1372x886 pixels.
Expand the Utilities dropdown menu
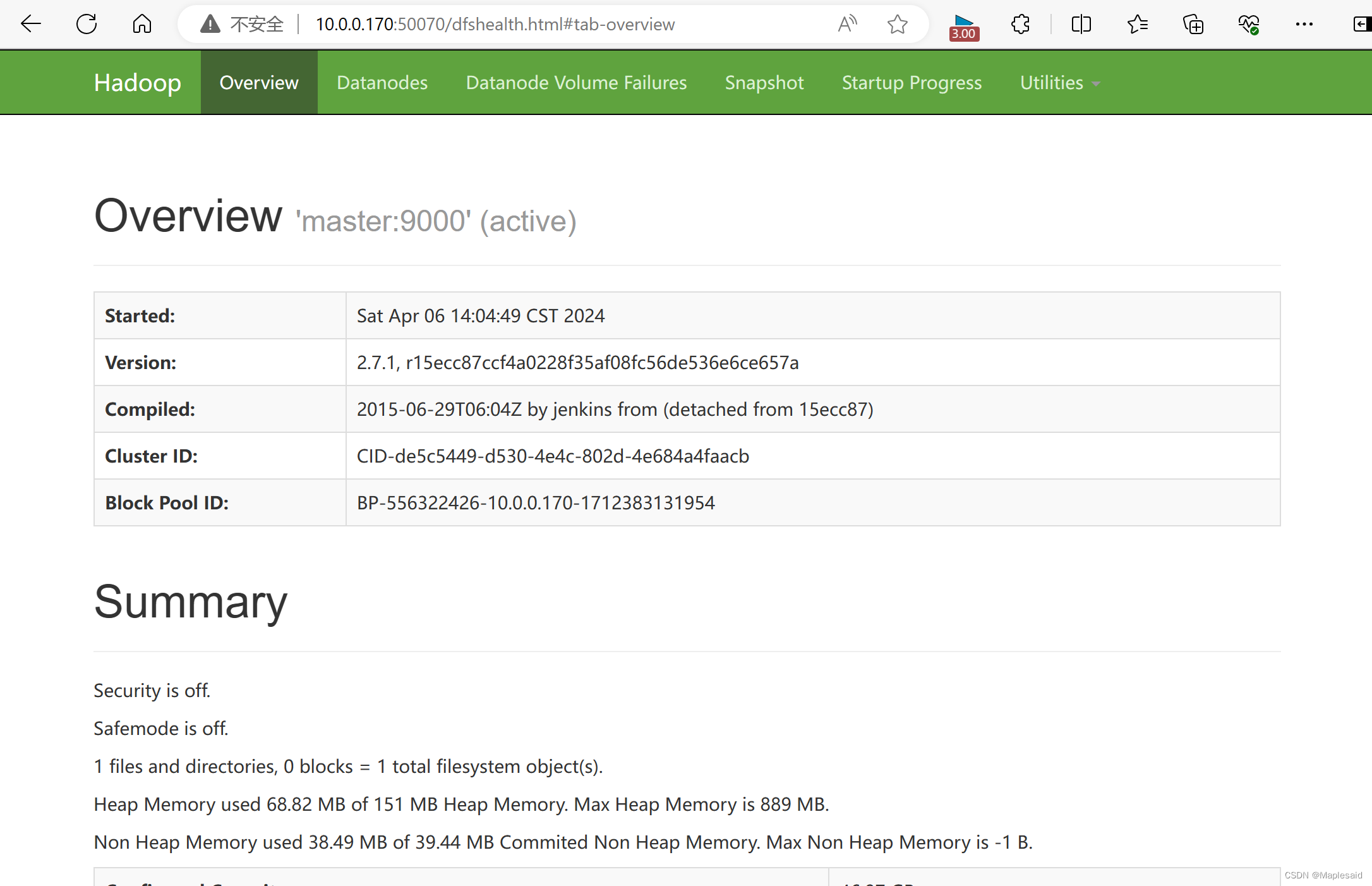pos(1060,83)
